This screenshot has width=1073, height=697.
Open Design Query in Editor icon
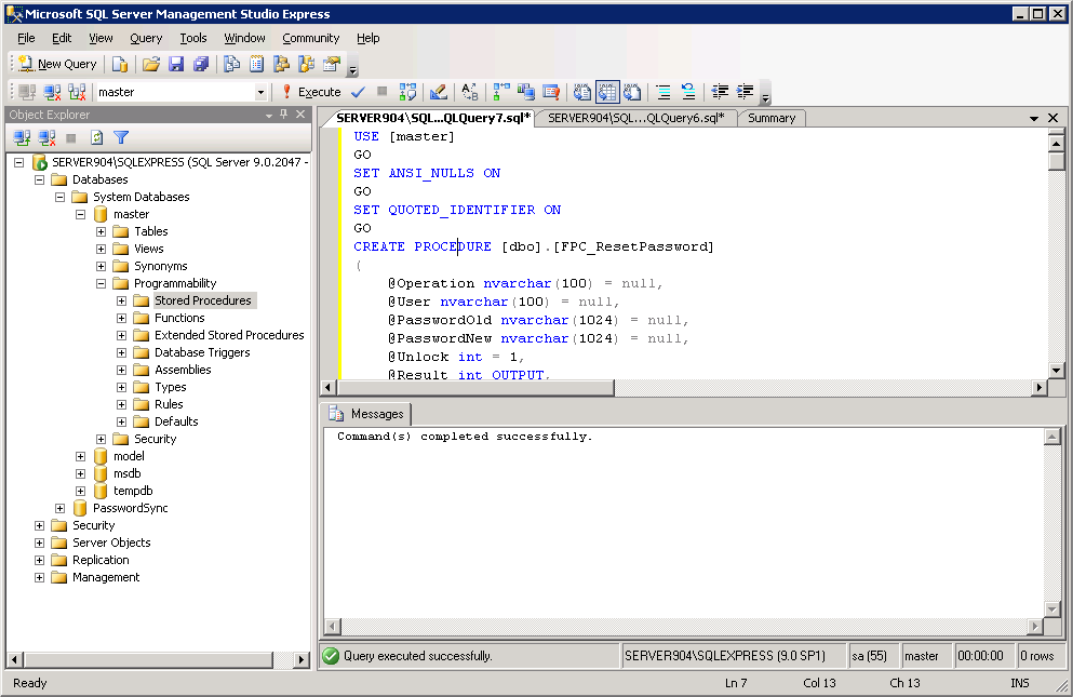(438, 92)
